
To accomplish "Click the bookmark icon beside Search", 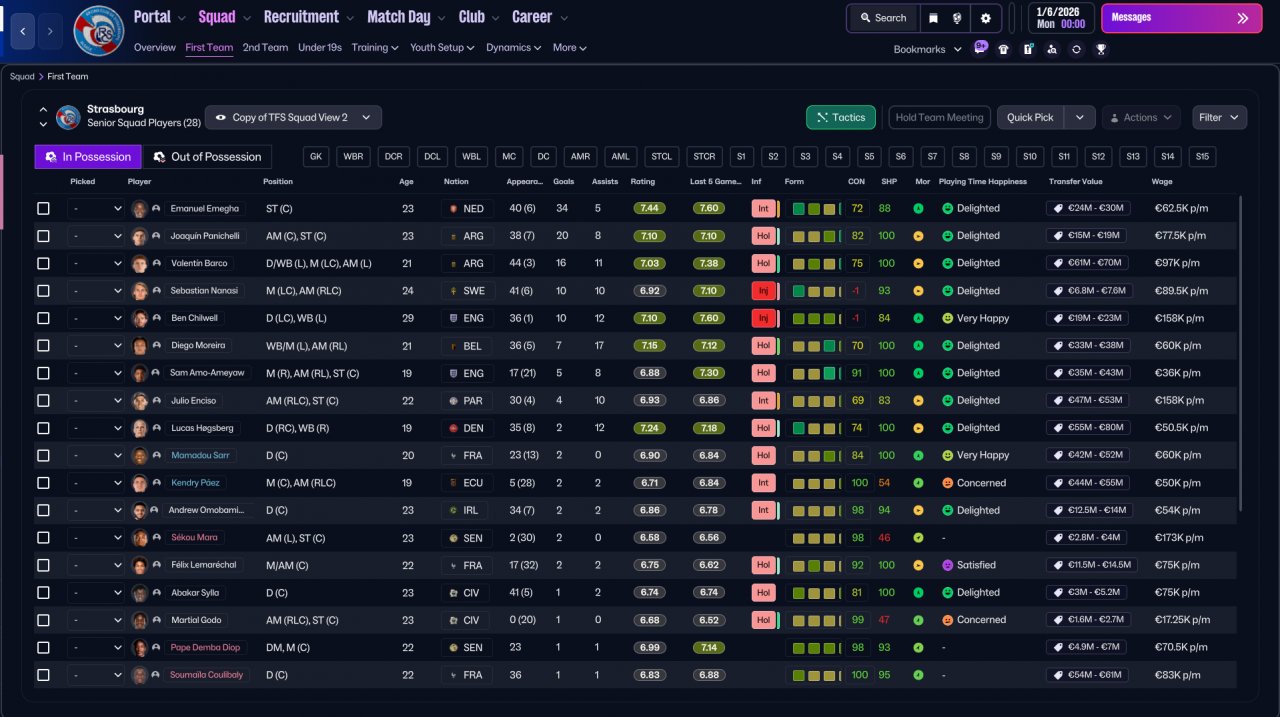I will (x=933, y=18).
